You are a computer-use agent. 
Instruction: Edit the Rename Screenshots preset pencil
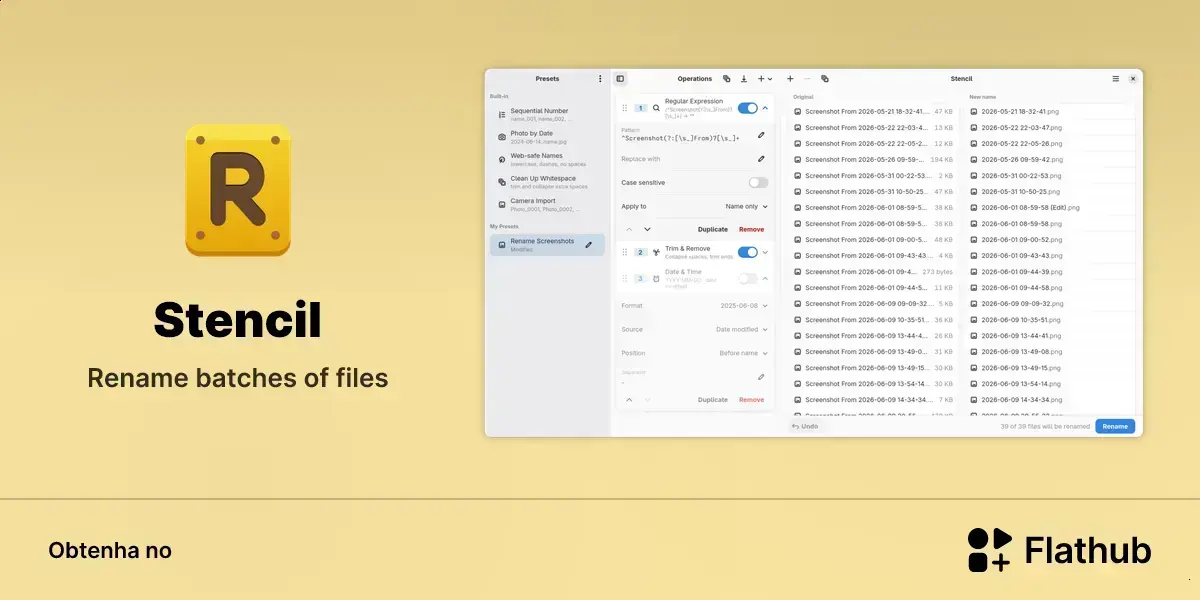coord(589,244)
